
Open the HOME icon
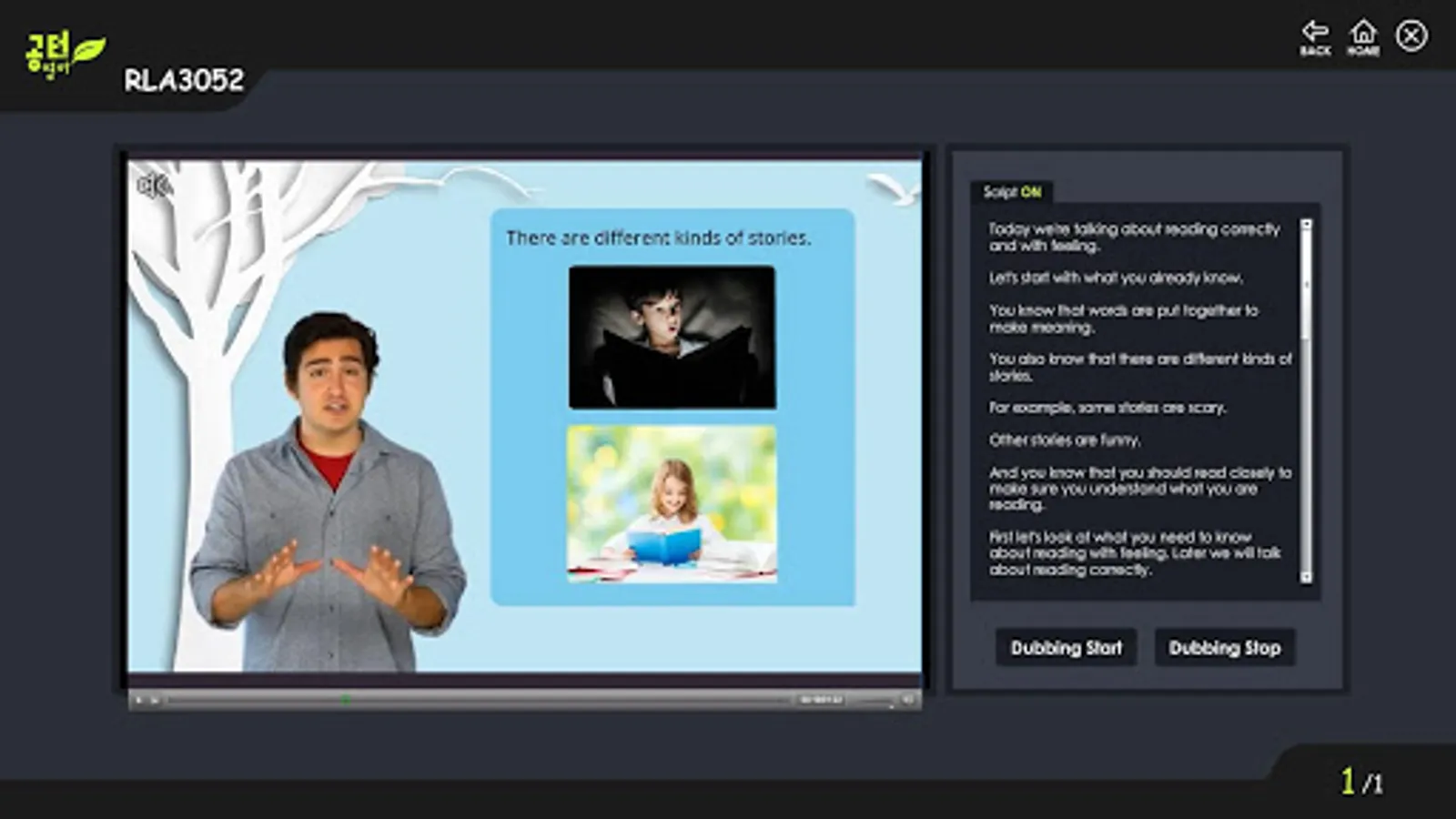[1363, 37]
